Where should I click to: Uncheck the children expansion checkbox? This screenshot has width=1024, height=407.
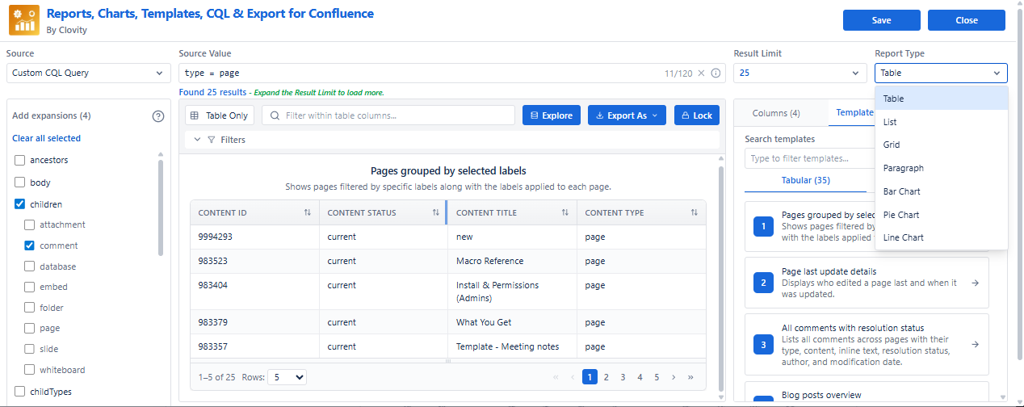tap(20, 204)
